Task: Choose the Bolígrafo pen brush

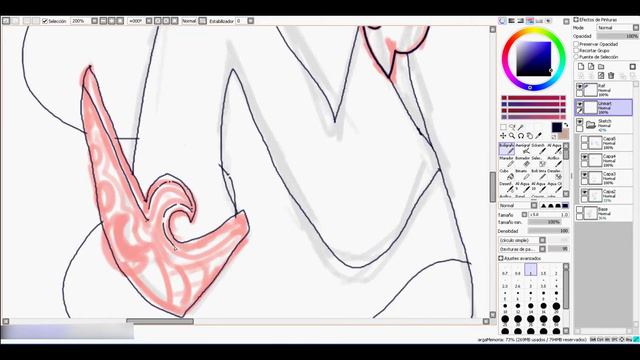Action: 507,149
